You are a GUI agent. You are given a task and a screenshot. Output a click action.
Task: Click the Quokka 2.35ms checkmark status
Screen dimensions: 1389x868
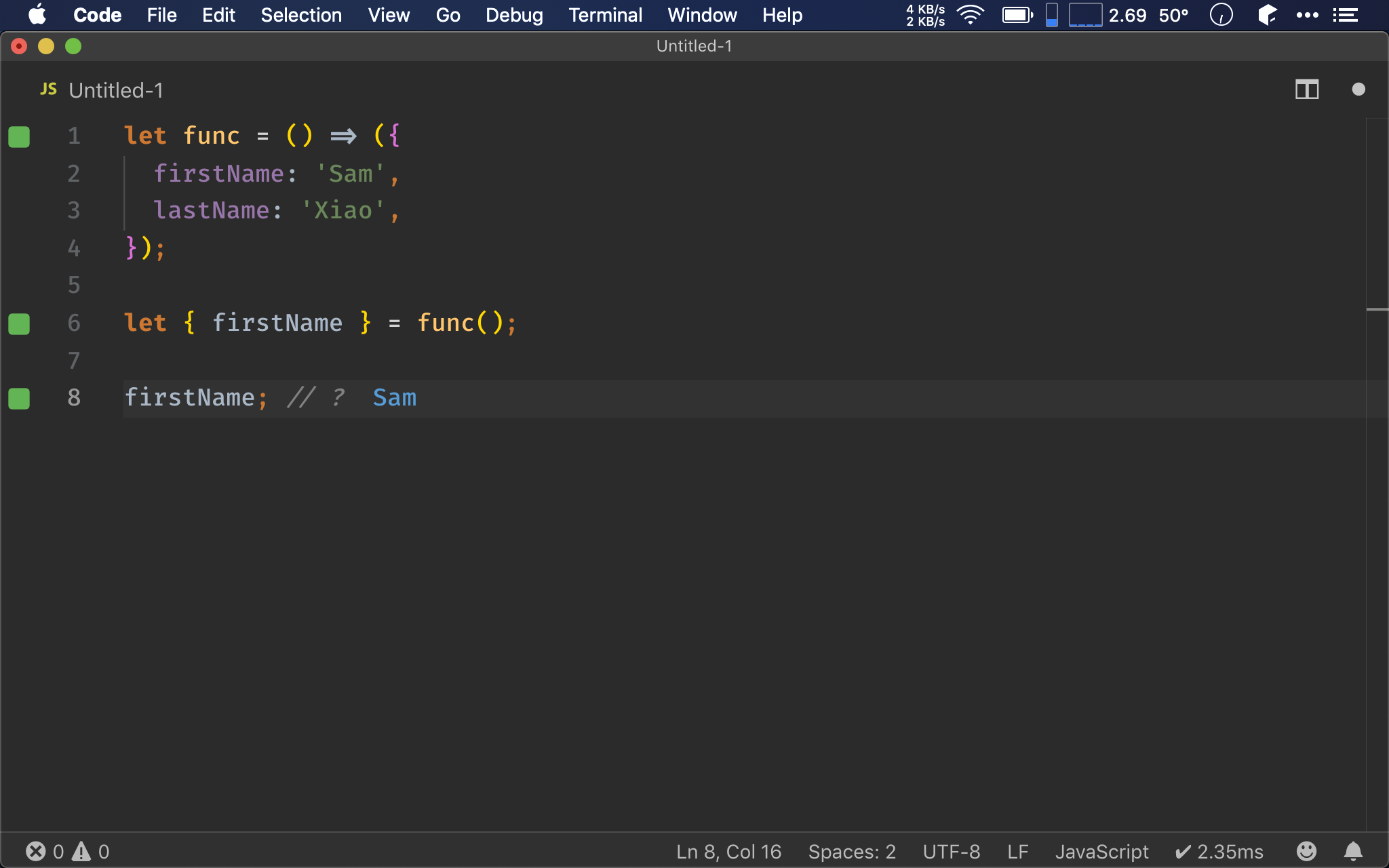1219,851
